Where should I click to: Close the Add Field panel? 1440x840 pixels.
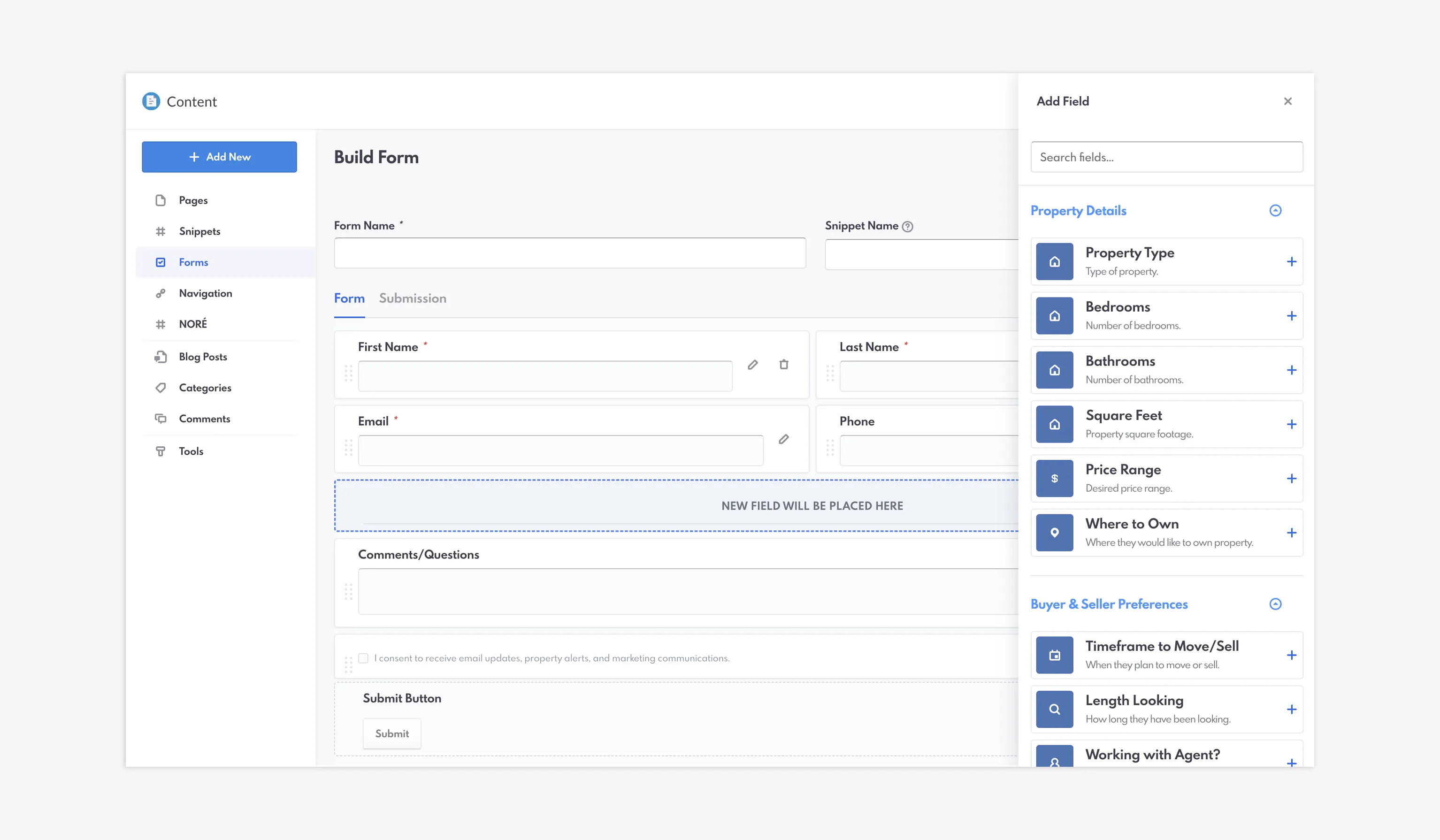pos(1287,101)
